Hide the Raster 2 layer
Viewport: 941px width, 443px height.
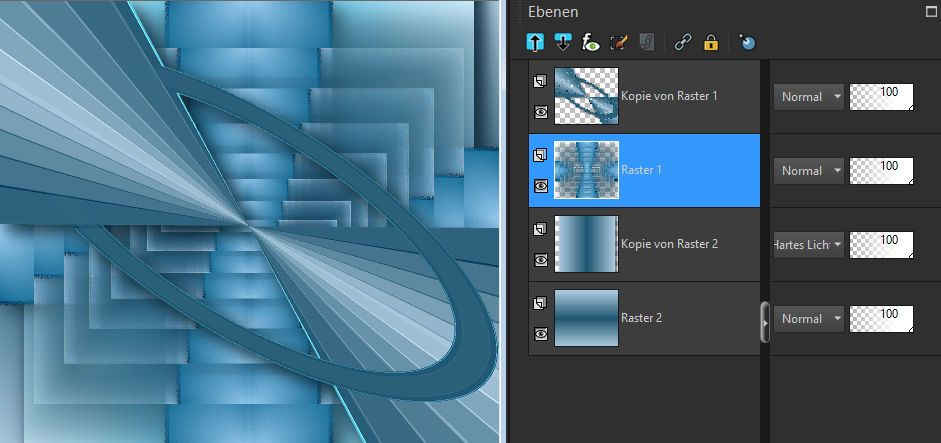[541, 334]
